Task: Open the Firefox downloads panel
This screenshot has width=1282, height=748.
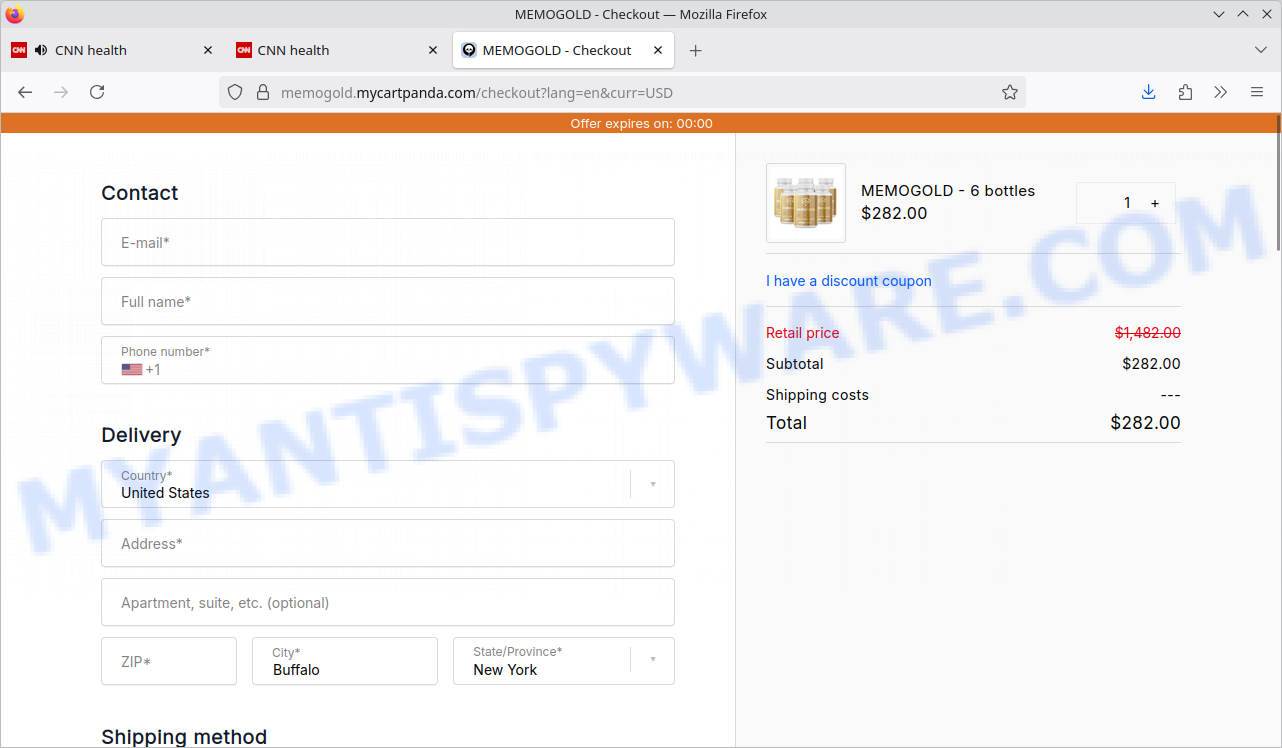Action: pos(1148,92)
